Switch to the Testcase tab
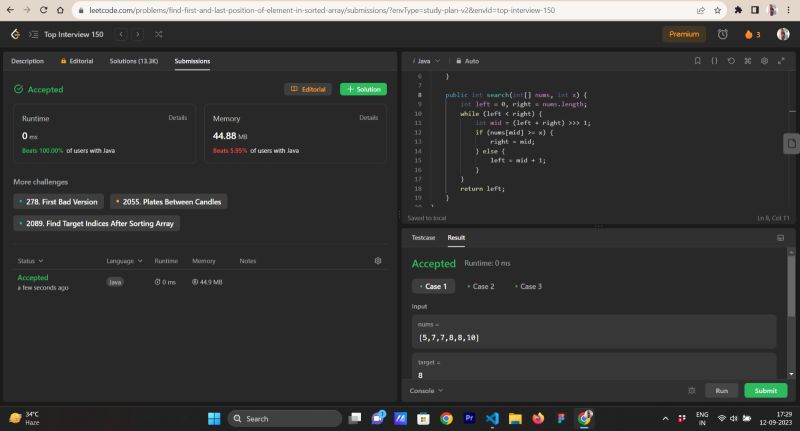 click(424, 238)
